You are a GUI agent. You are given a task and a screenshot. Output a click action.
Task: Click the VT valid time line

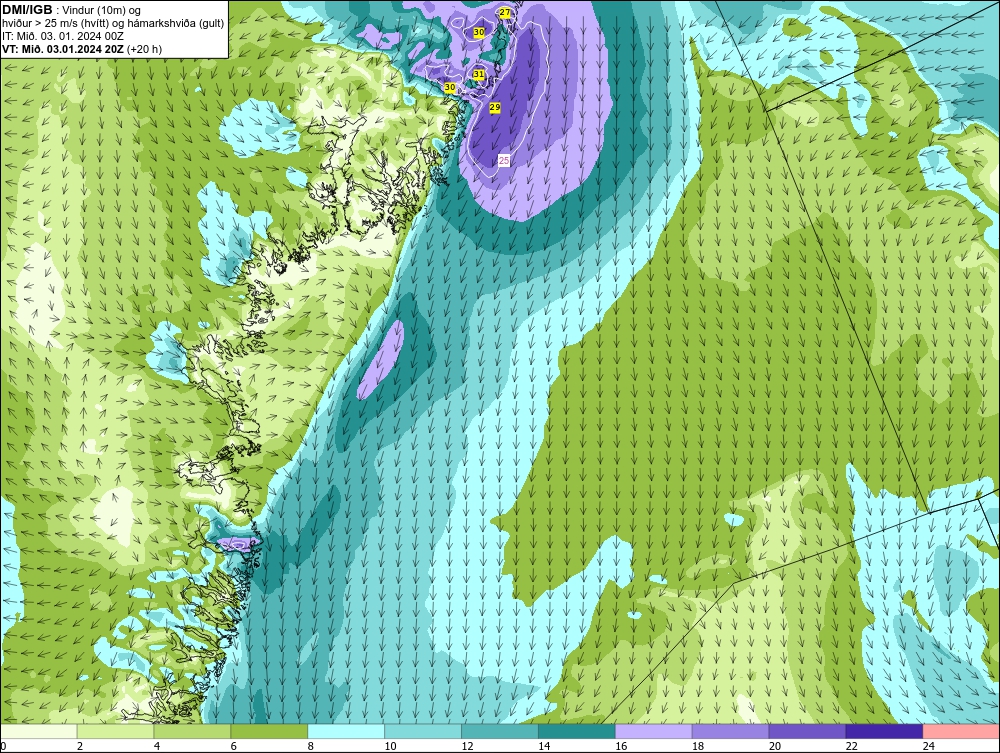pyautogui.click(x=82, y=49)
